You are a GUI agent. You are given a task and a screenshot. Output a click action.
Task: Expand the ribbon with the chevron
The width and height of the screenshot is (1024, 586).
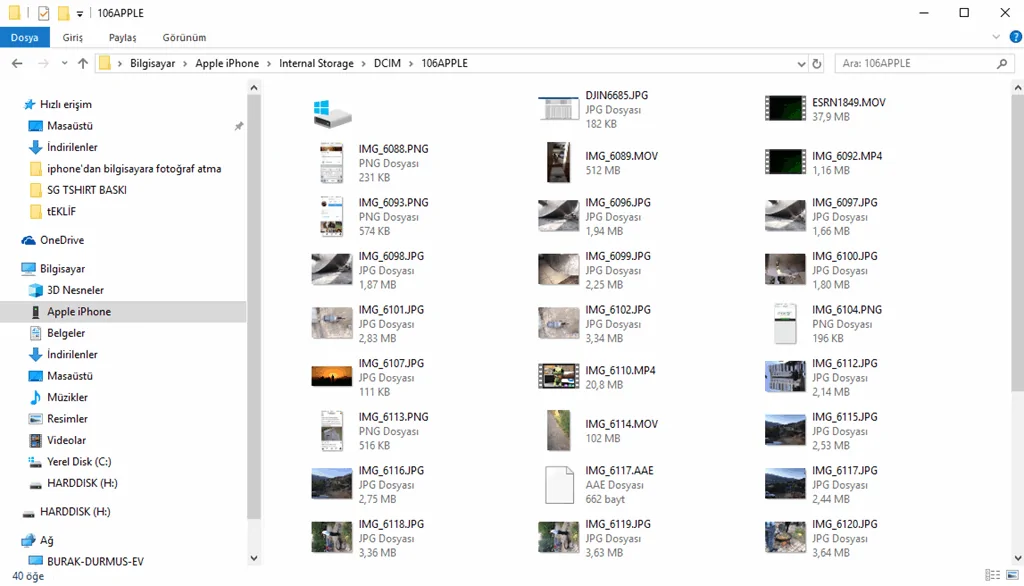[996, 37]
